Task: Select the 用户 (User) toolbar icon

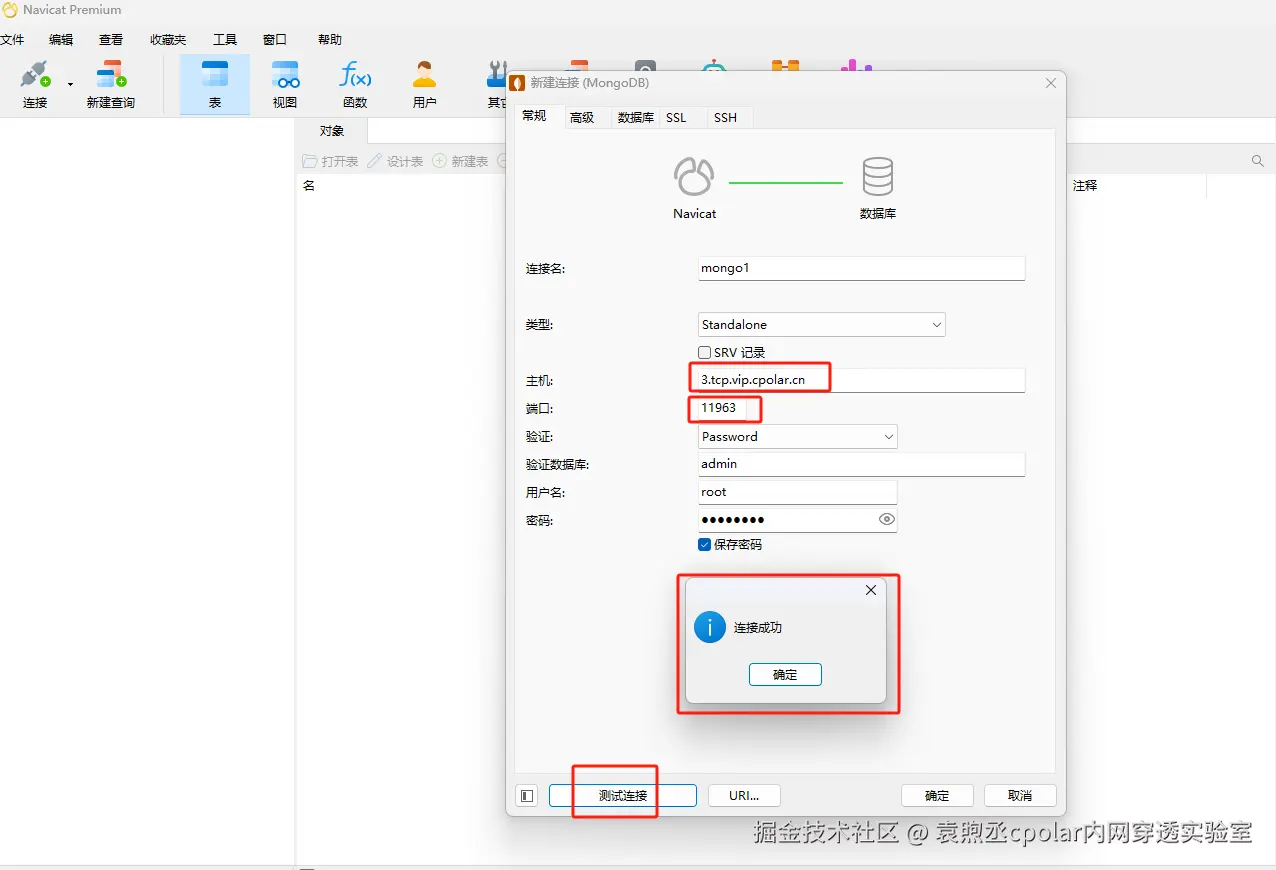Action: pyautogui.click(x=425, y=84)
